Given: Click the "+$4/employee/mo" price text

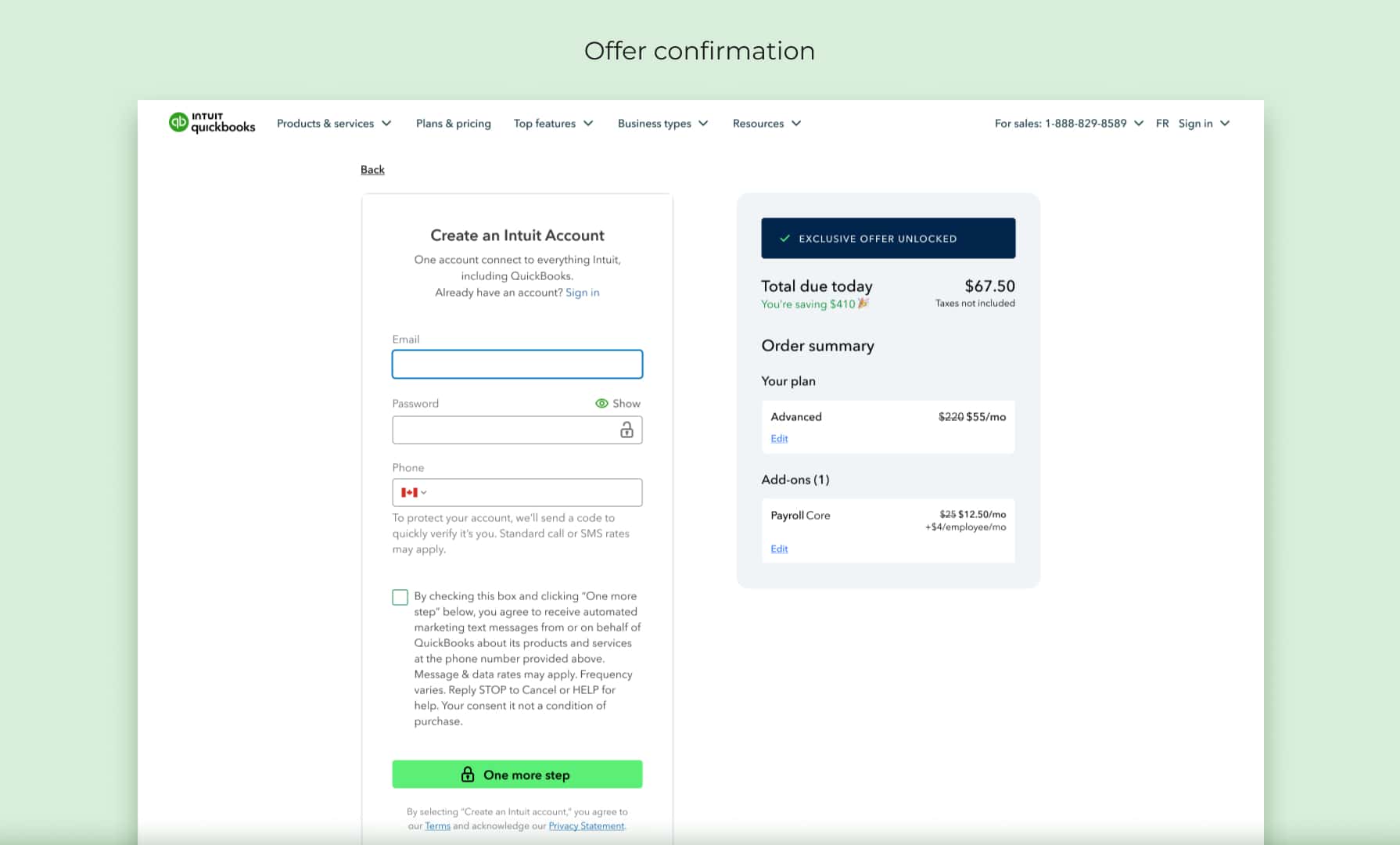Looking at the screenshot, I should click(x=966, y=527).
